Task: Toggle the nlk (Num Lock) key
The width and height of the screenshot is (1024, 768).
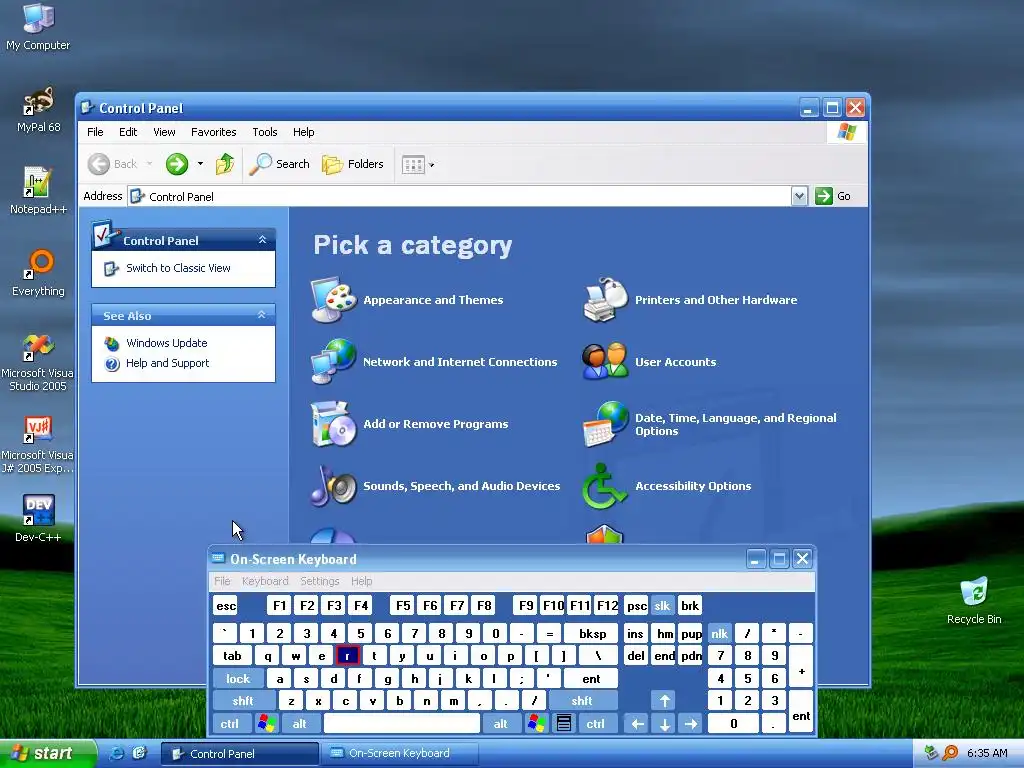Action: (x=720, y=633)
